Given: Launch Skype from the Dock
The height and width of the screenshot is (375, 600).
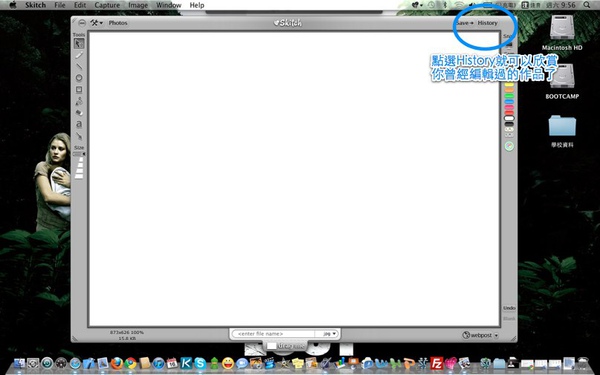Looking at the screenshot, I should point(200,363).
